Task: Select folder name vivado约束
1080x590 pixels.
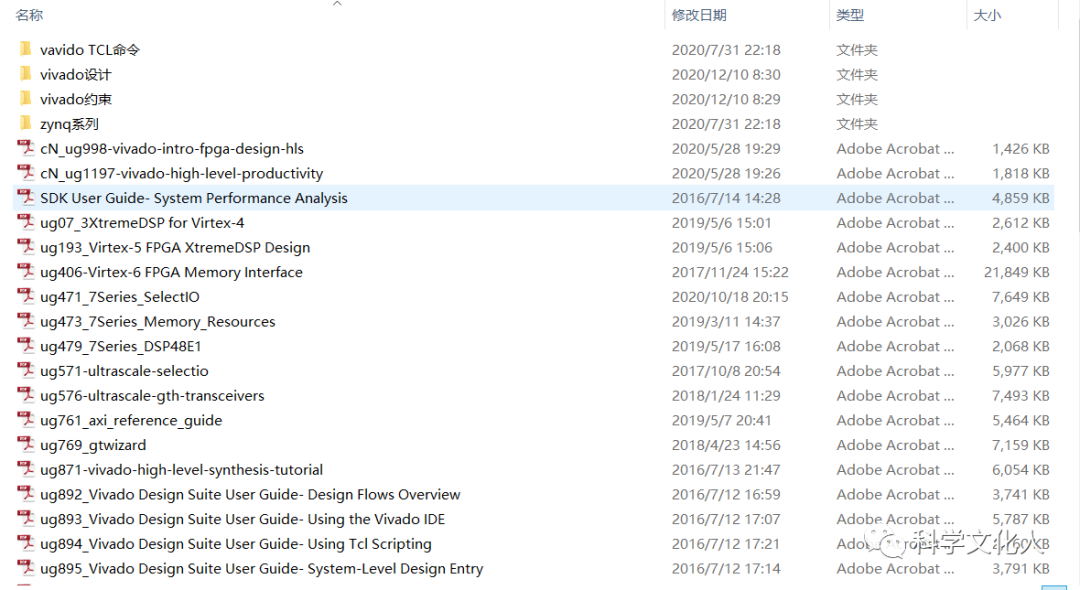Action: tap(75, 99)
